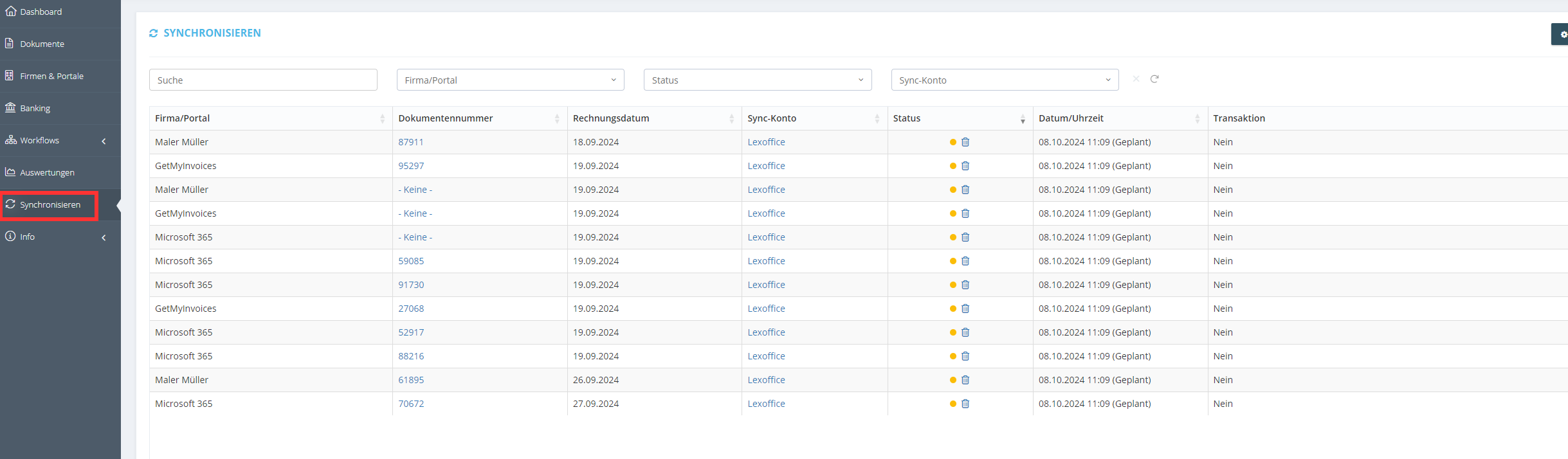This screenshot has height=459, width=1568.
Task: Remove sync entry for document 88216
Action: click(x=965, y=356)
